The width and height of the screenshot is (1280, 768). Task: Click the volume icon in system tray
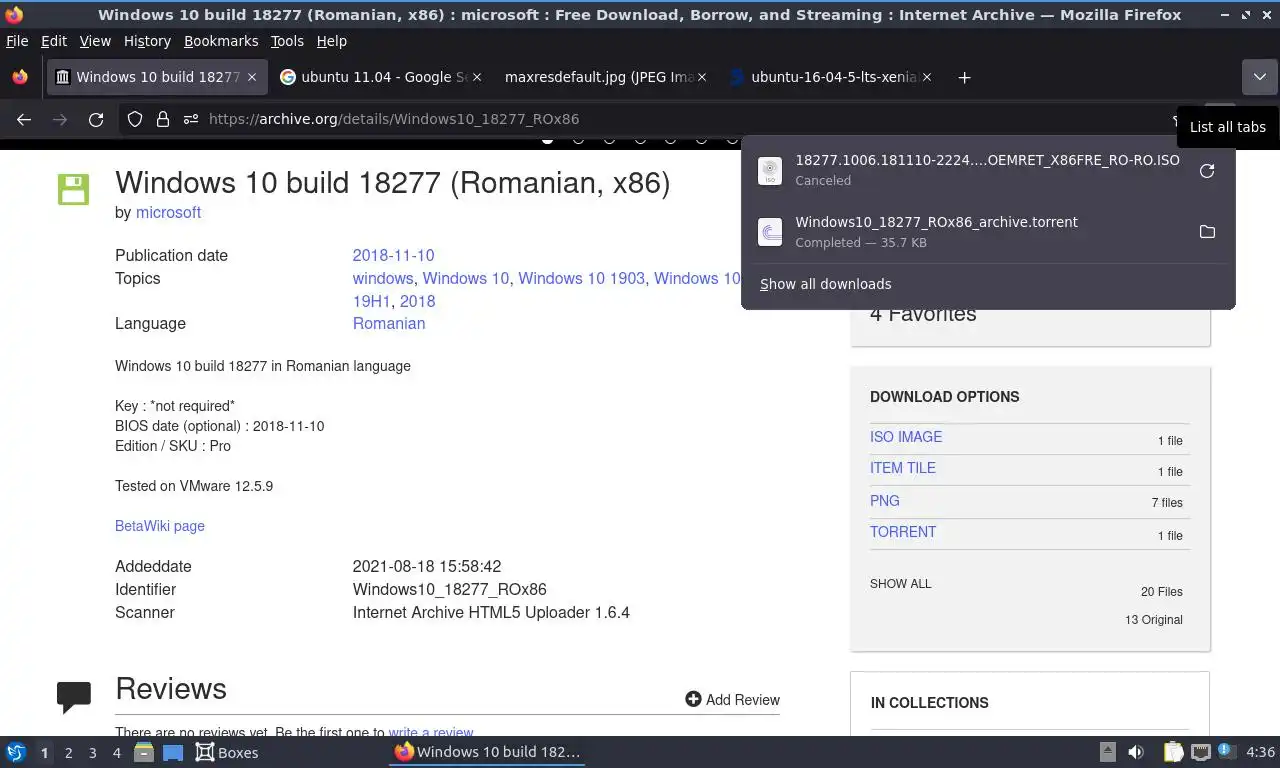[1136, 752]
